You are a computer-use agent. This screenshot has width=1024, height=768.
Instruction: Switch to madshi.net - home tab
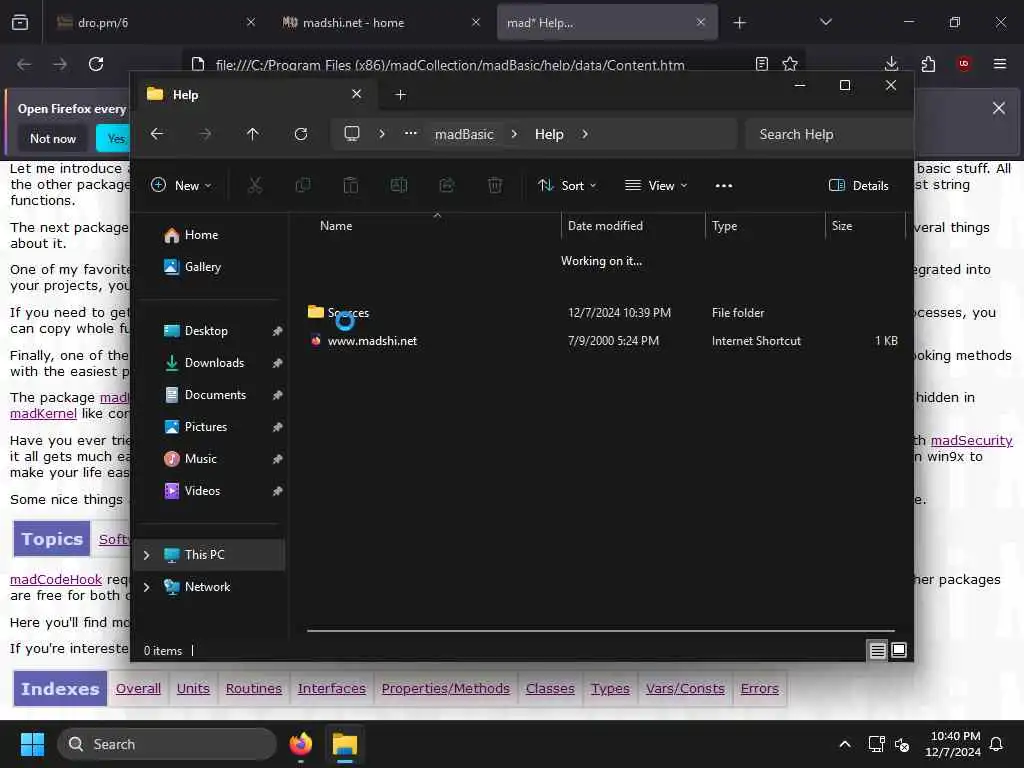point(381,23)
